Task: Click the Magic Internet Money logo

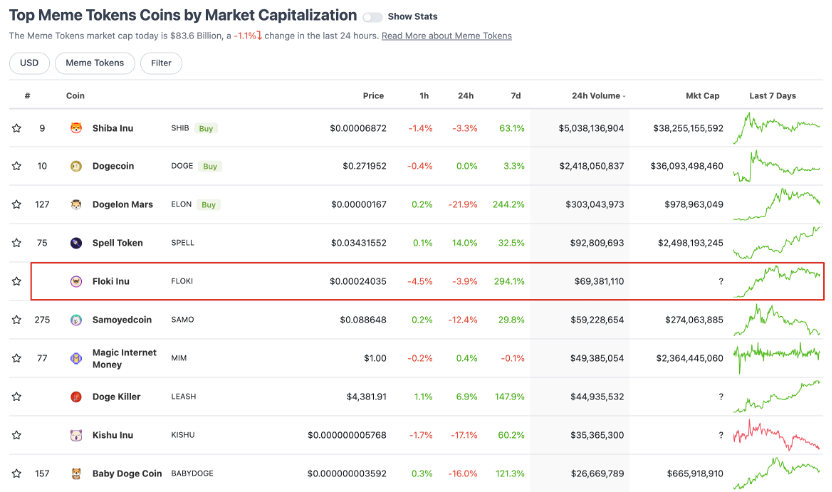Action: pyautogui.click(x=76, y=358)
